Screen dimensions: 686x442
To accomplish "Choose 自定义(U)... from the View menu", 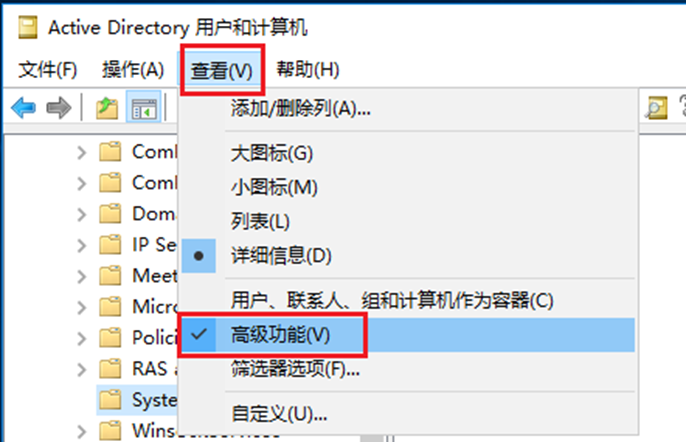I will pos(279,413).
